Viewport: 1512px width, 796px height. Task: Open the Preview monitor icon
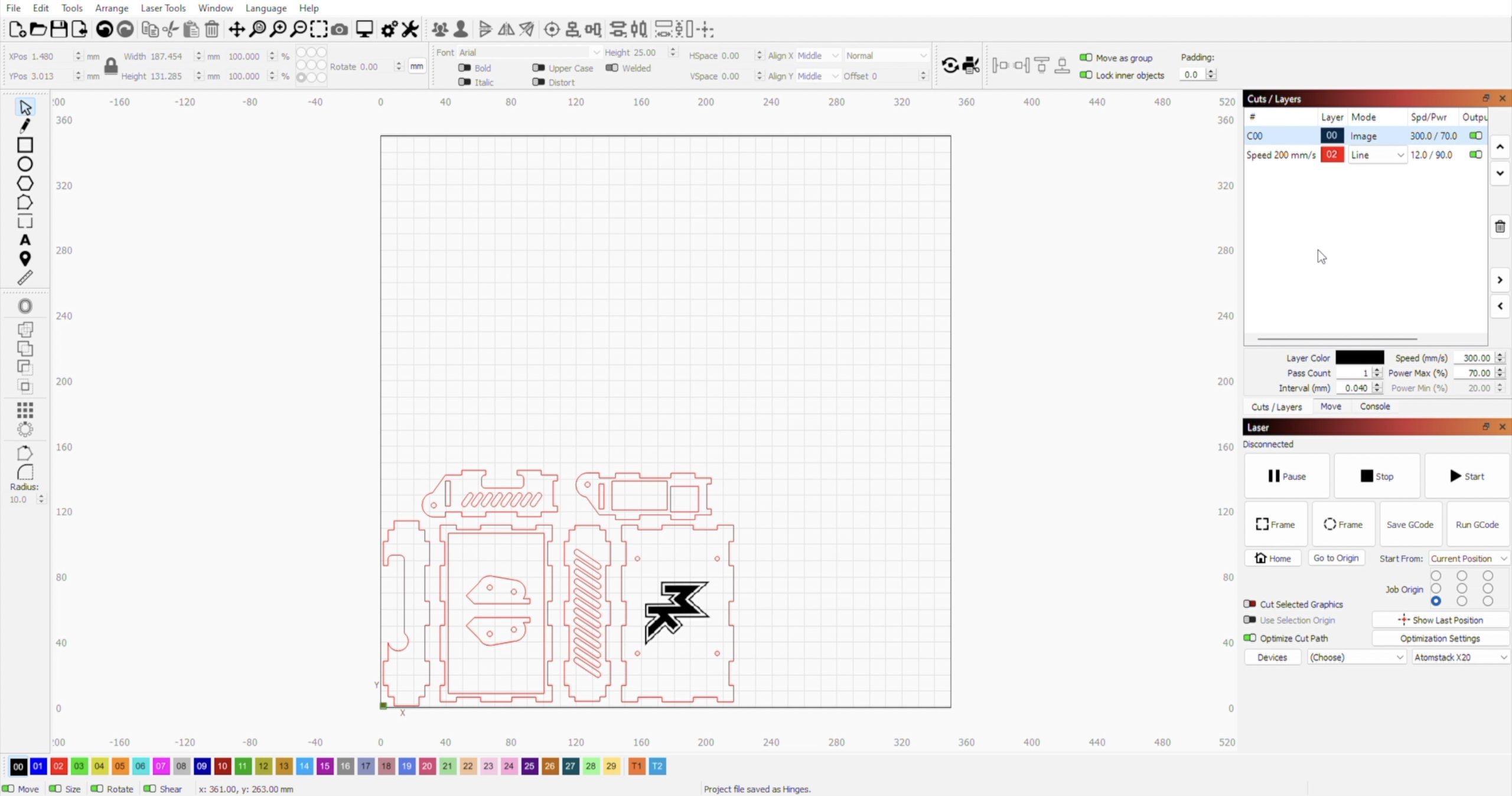(364, 29)
